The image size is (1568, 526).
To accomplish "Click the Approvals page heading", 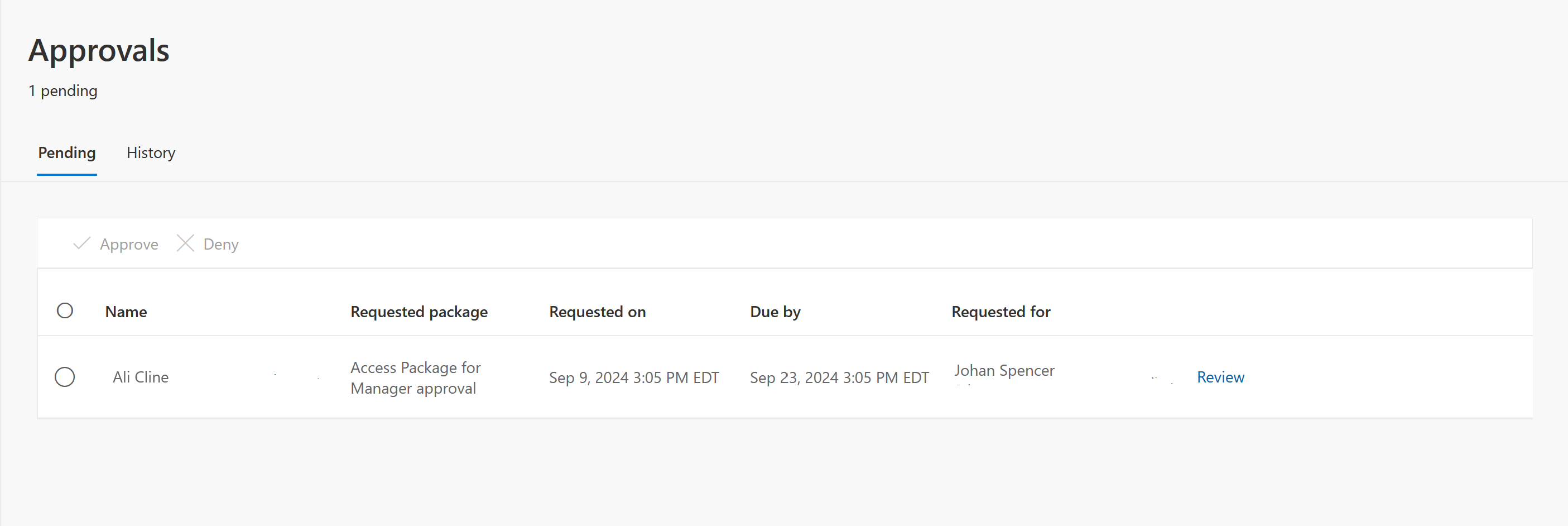I will click(99, 50).
